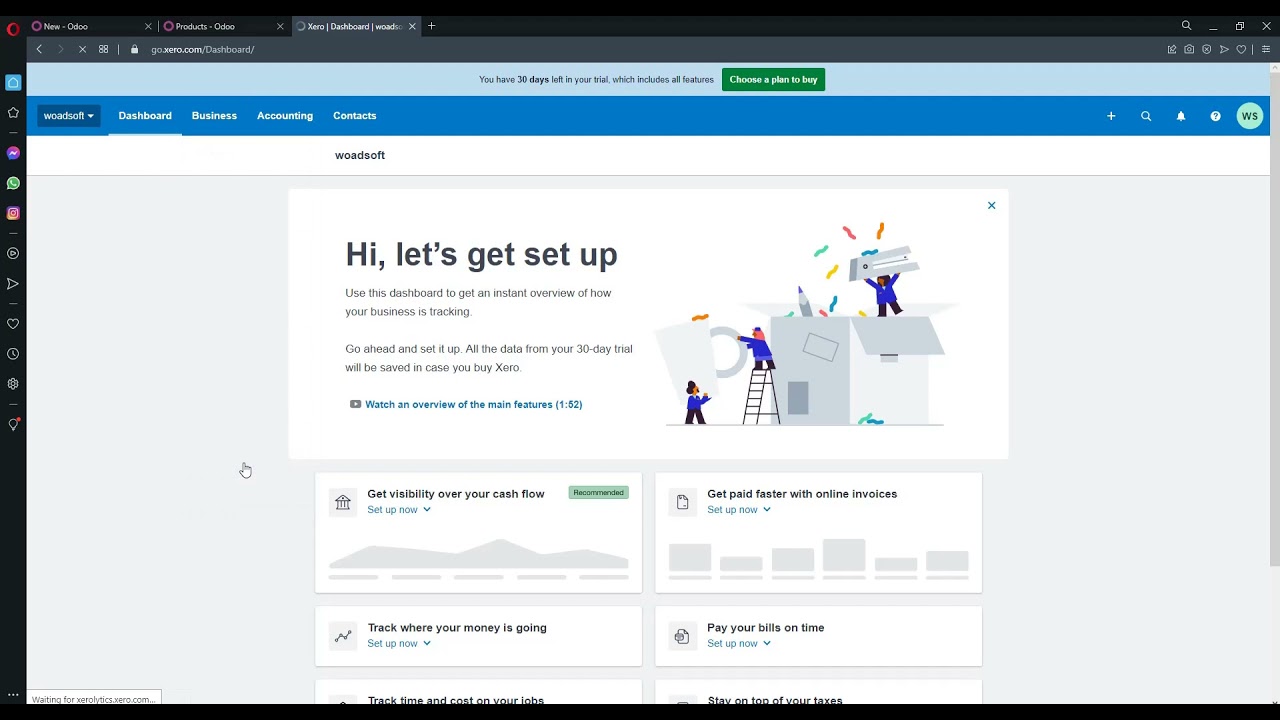
Task: Click the video play icon beside Watch an overview
Action: coord(355,404)
